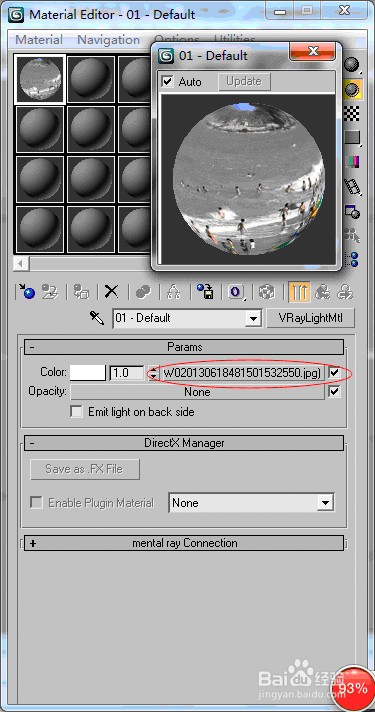Click the Make Preview filmstrip icon
375x712 pixels.
(352, 186)
